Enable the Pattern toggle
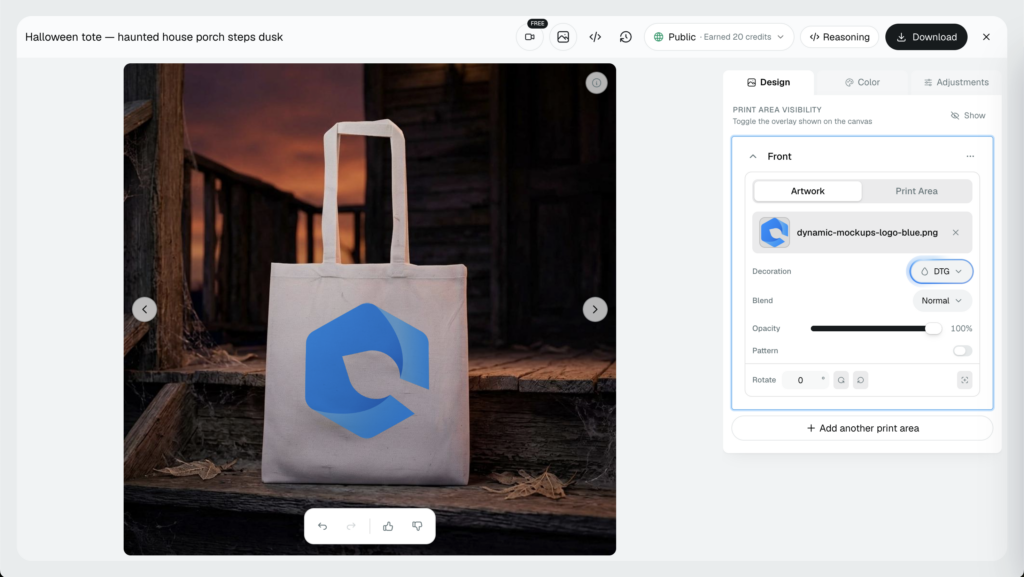1024x577 pixels. point(962,351)
